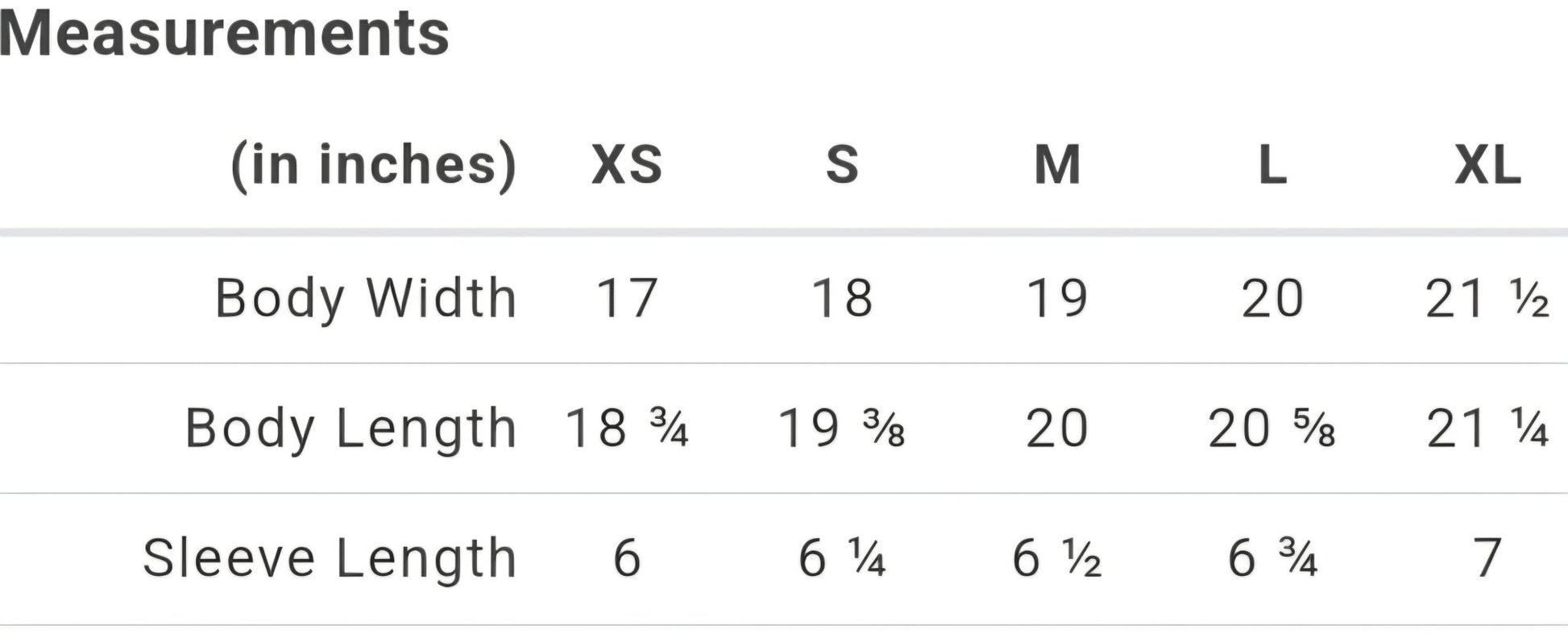Image resolution: width=1568 pixels, height=634 pixels.
Task: Click the Body Length value for size M
Action: [1057, 428]
